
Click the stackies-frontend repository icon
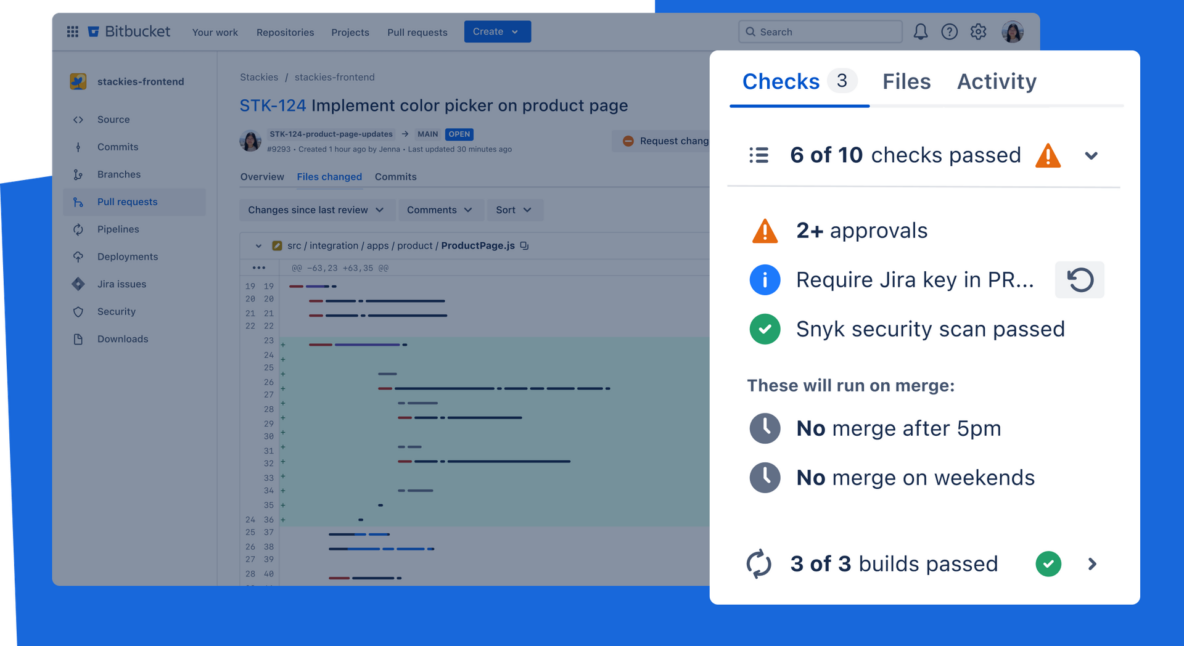78,82
